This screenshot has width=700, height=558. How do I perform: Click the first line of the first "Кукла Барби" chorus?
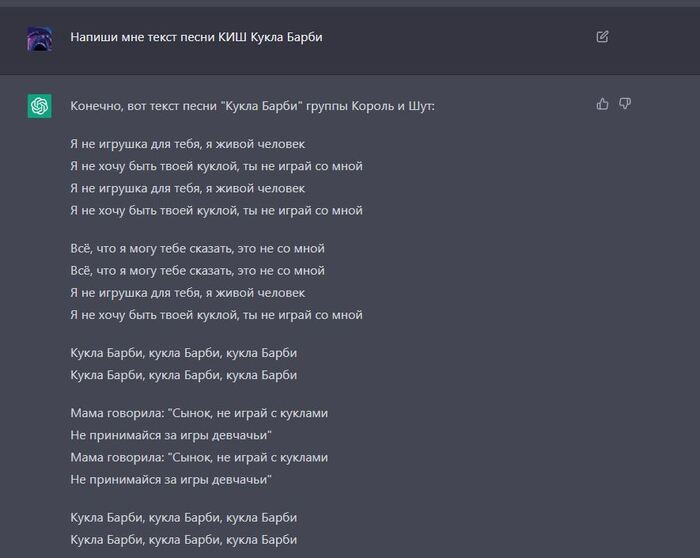pyautogui.click(x=183, y=352)
